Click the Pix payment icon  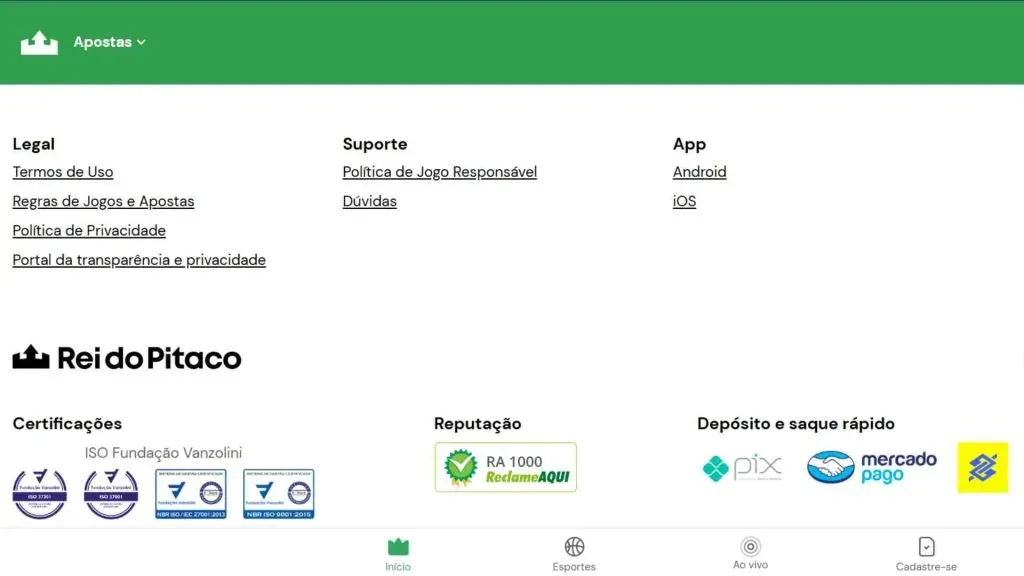click(x=740, y=466)
